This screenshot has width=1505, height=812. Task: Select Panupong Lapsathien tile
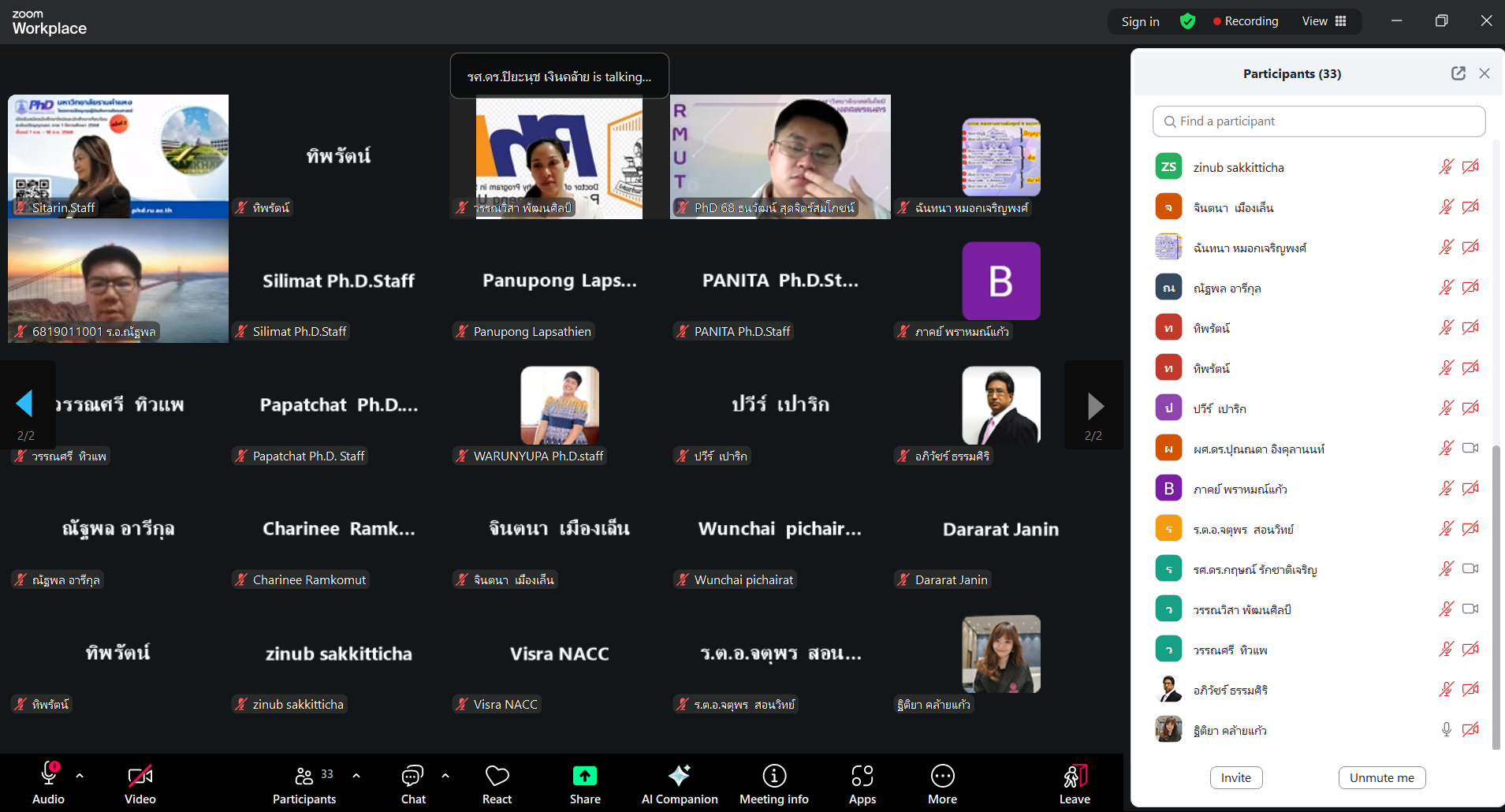[x=560, y=281]
